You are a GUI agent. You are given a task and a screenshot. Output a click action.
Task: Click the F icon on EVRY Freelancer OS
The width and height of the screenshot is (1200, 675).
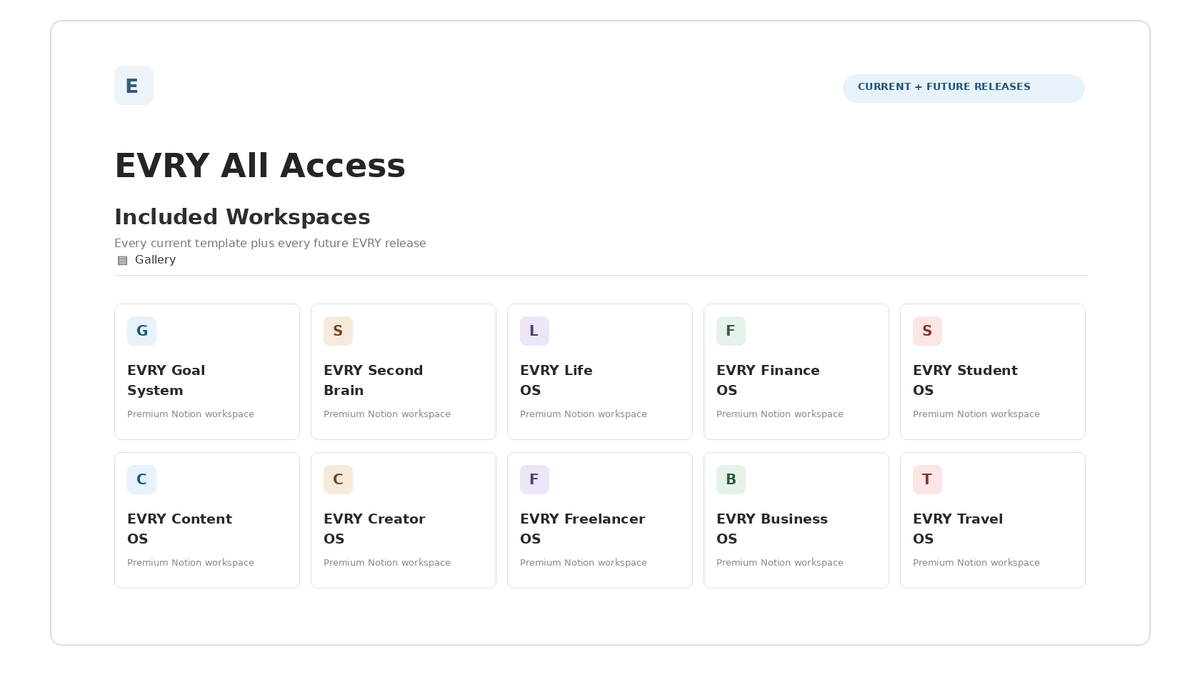click(534, 479)
